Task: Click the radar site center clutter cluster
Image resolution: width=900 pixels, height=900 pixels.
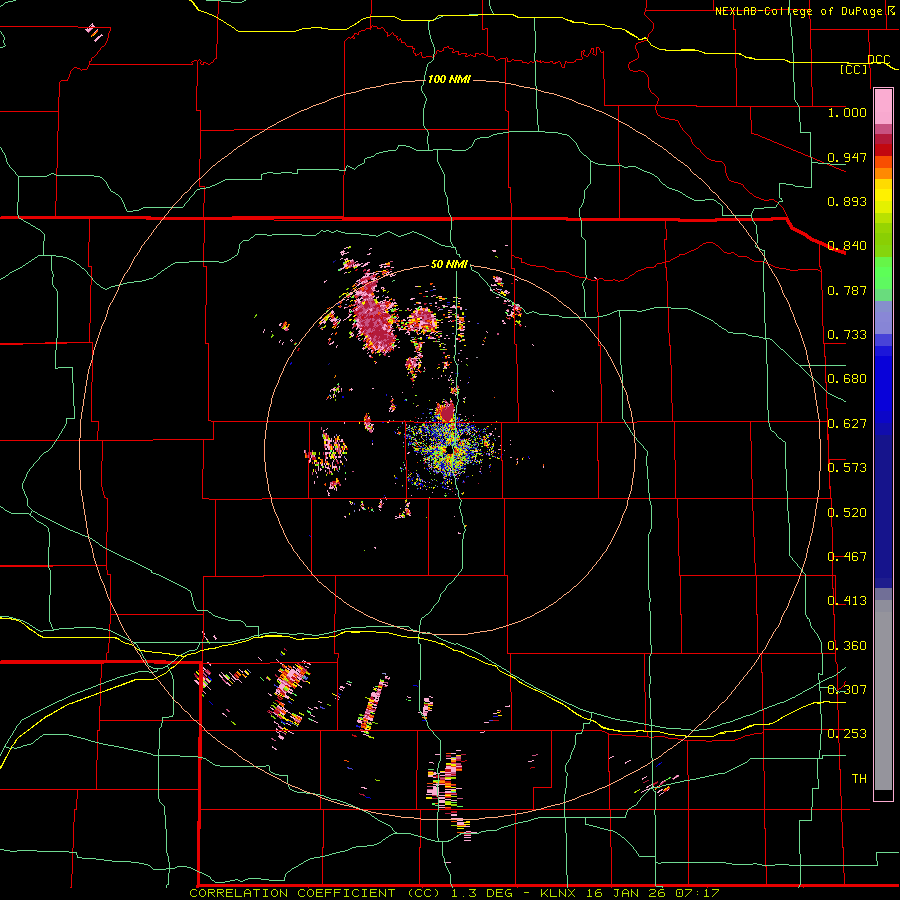Action: pos(452,451)
